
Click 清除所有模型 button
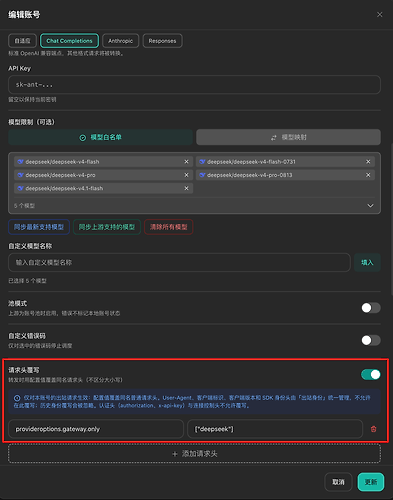click(x=168, y=227)
